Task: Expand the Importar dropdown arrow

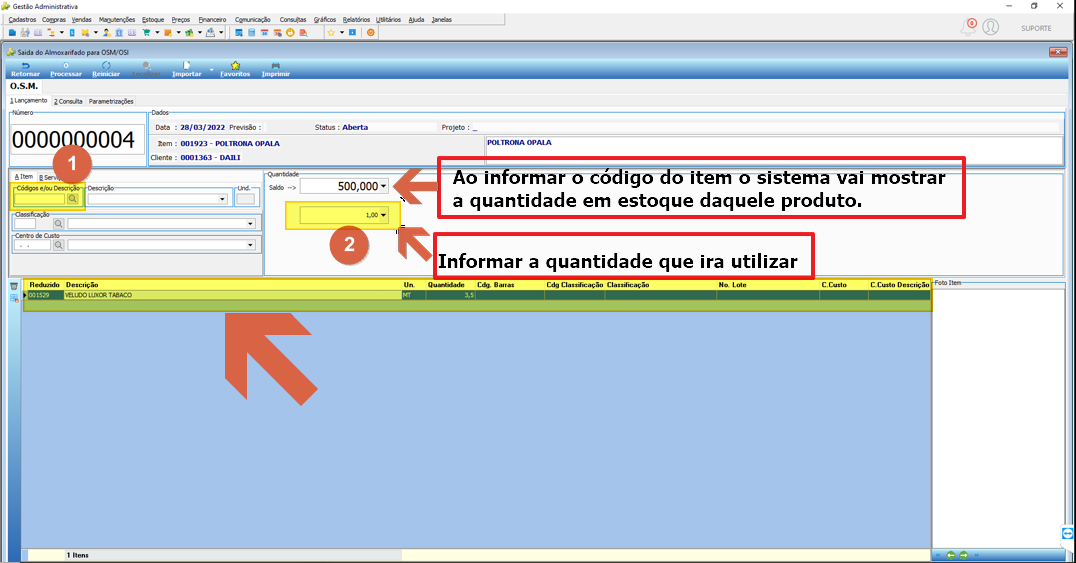Action: click(x=211, y=69)
